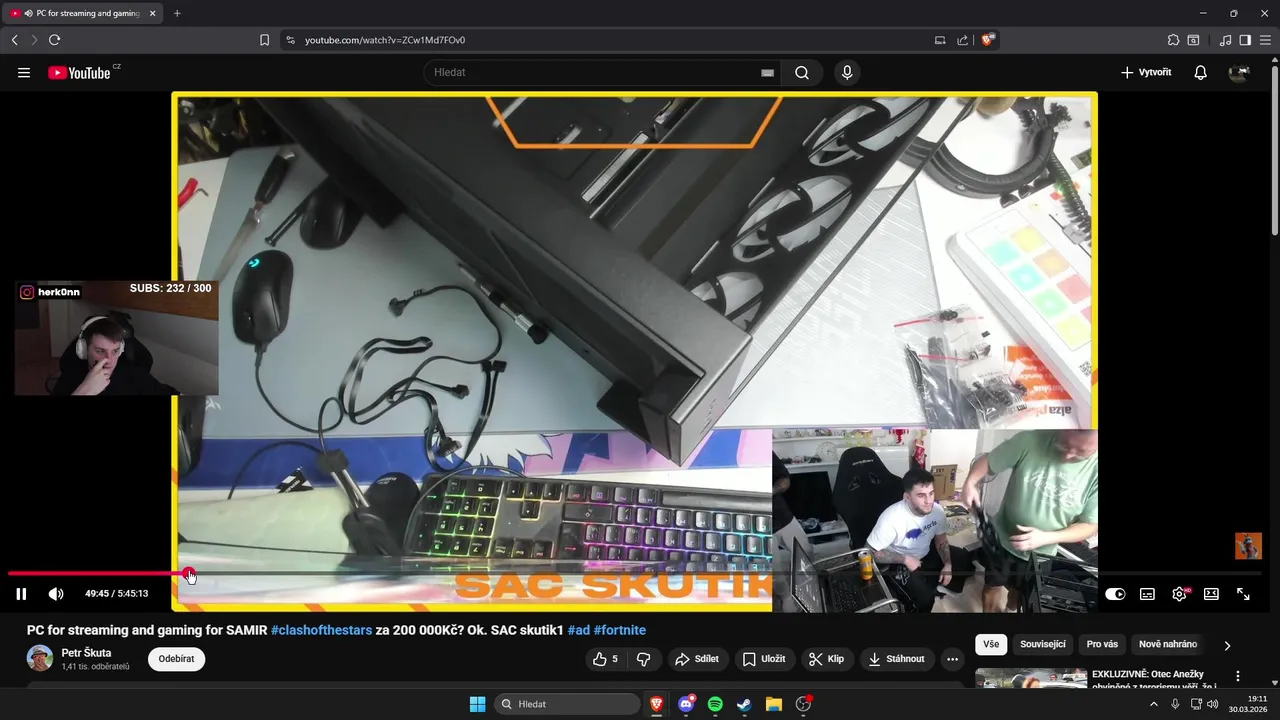The width and height of the screenshot is (1280, 720).
Task: Open YouTube notifications bell
Action: pos(1200,73)
